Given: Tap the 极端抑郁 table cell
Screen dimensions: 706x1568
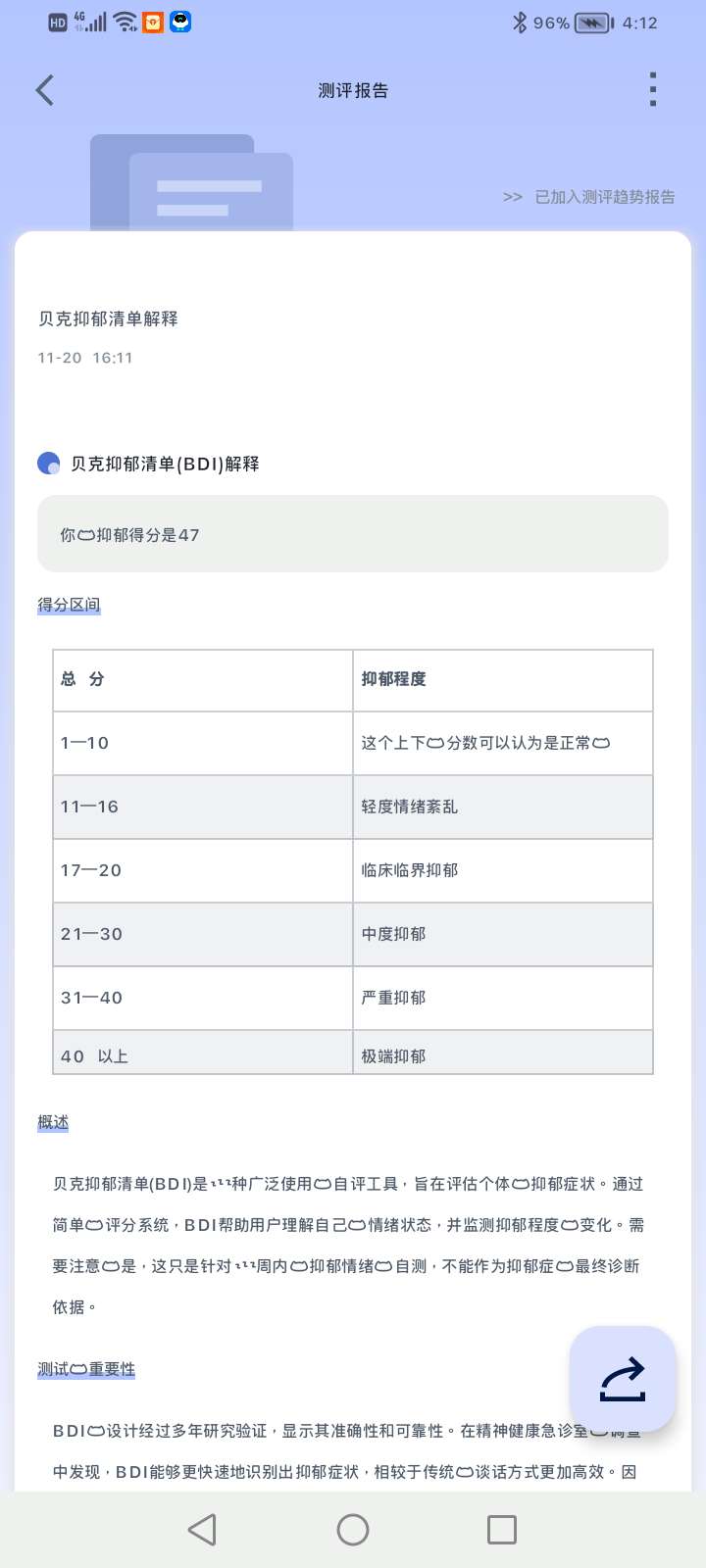Looking at the screenshot, I should click(502, 1055).
